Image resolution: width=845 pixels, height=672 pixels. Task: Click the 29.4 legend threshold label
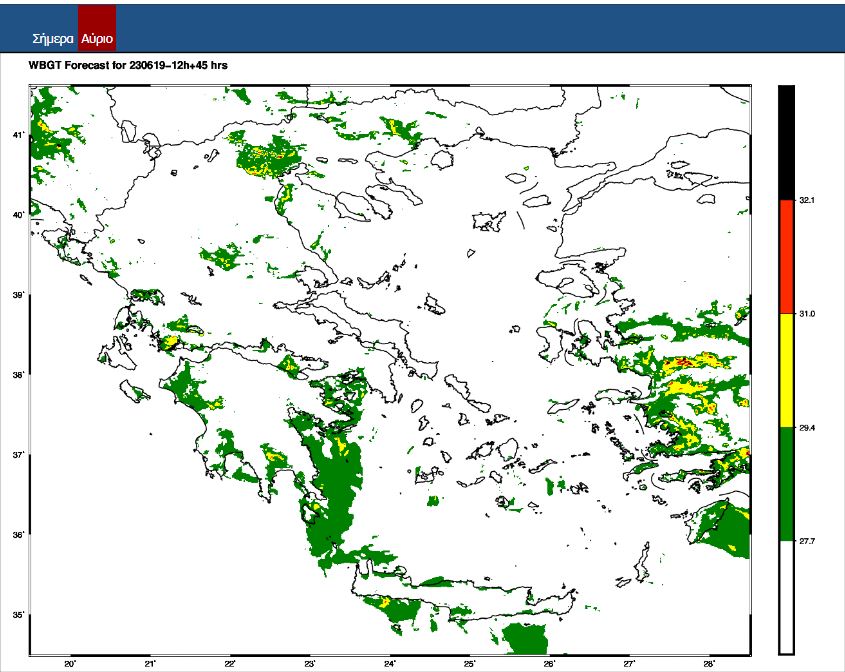pos(807,428)
